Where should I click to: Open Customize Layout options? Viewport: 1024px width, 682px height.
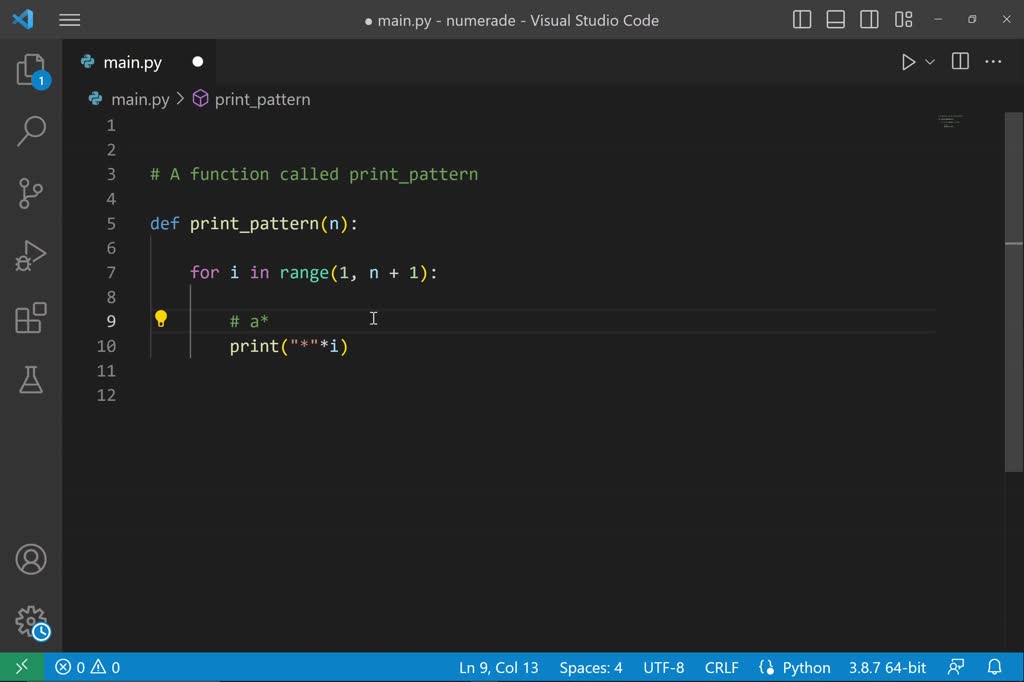pos(903,20)
